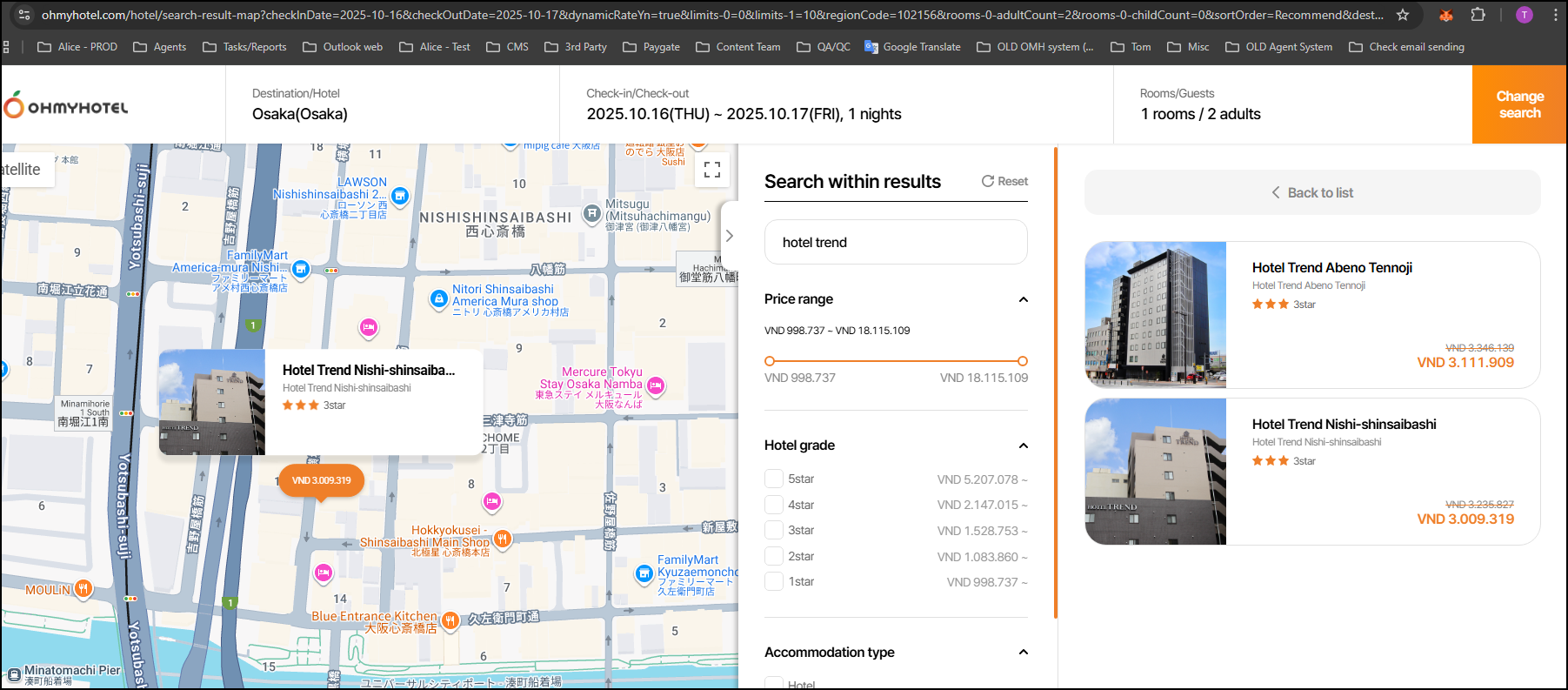
Task: Click the hotel trend search input field
Action: pyautogui.click(x=895, y=243)
